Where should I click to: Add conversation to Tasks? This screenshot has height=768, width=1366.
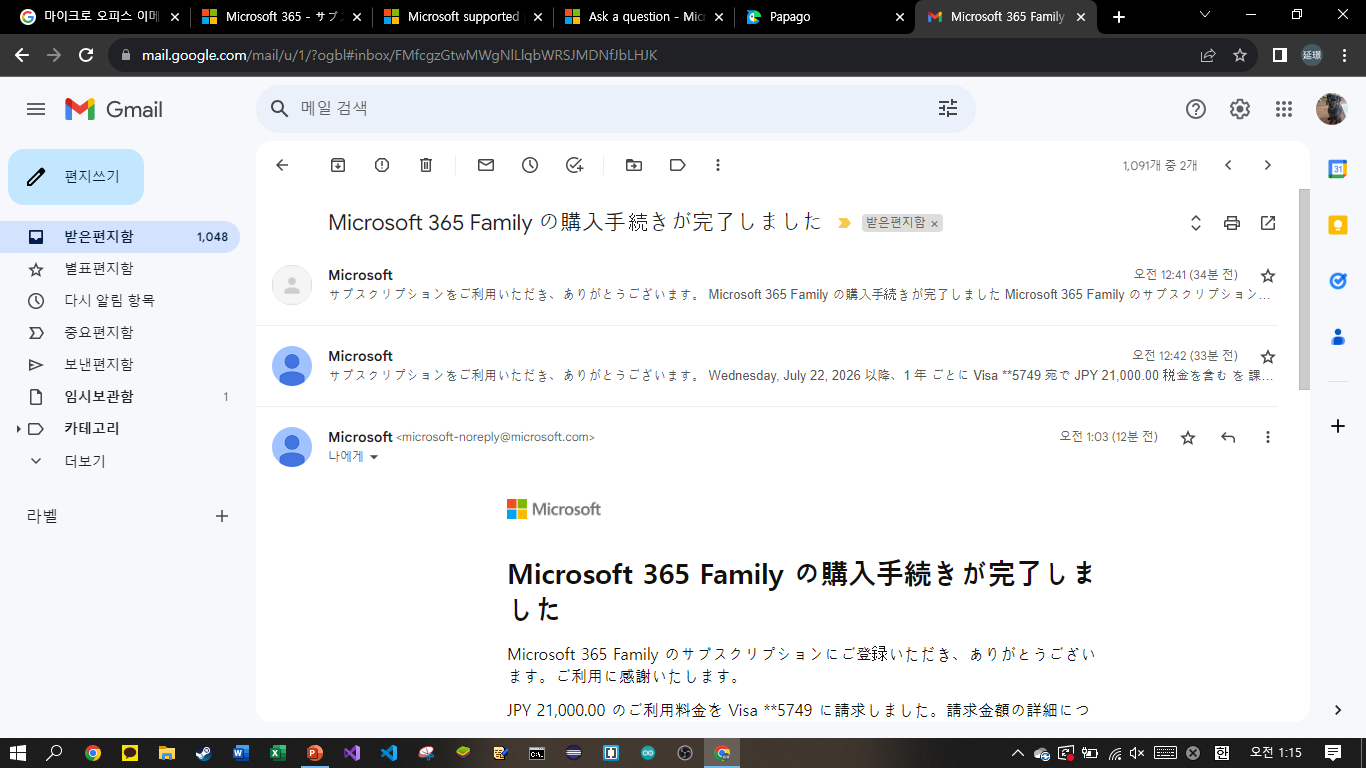point(574,165)
